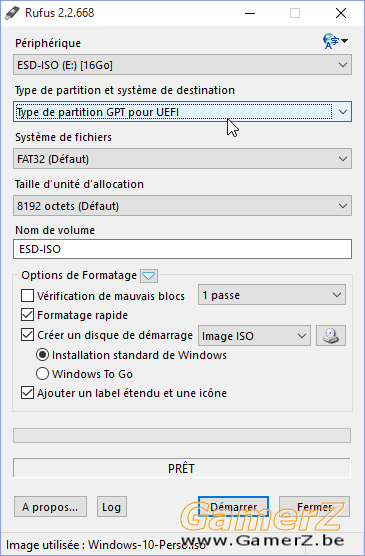Open the Périphérique device dropdown
The height and width of the screenshot is (556, 365).
[x=182, y=65]
